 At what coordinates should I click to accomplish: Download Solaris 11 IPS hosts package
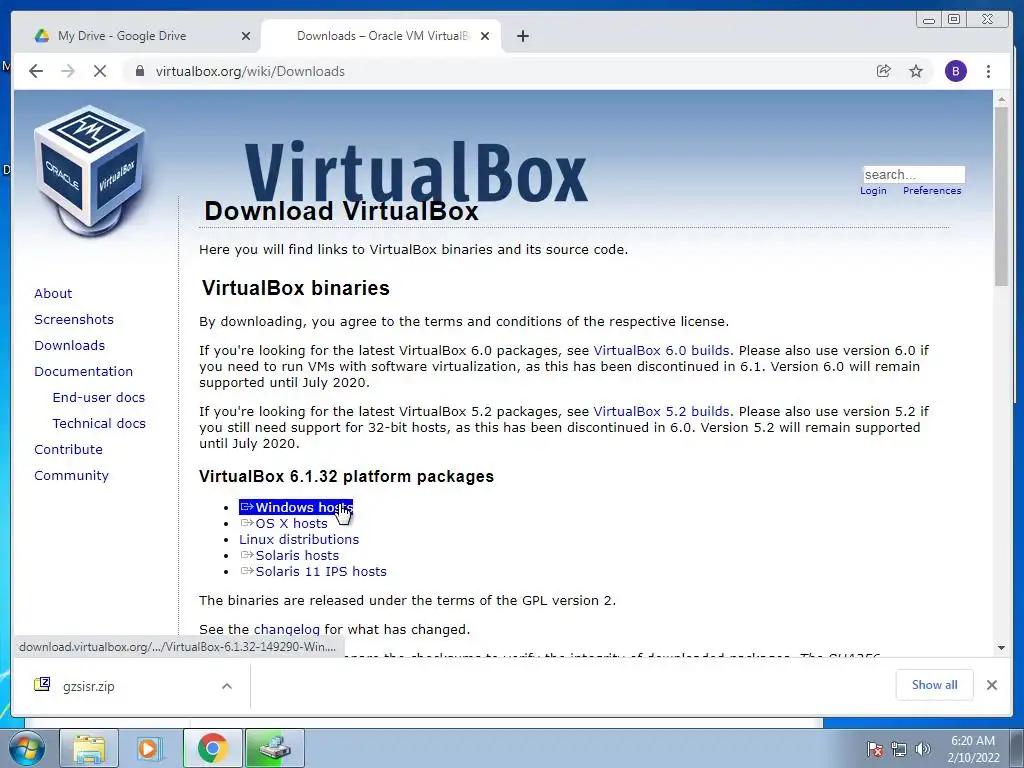click(313, 571)
